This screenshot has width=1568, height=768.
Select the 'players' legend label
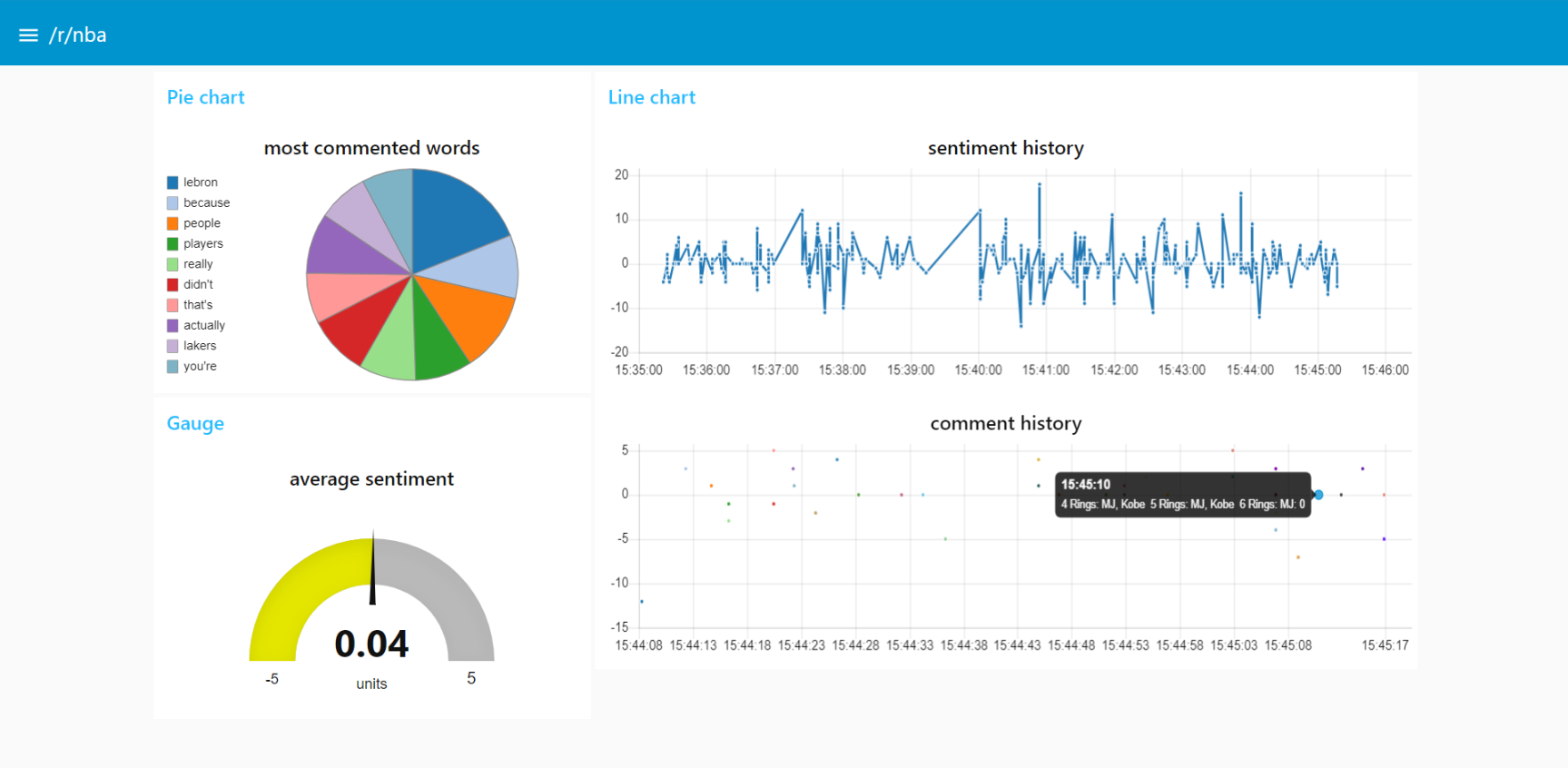[x=203, y=244]
